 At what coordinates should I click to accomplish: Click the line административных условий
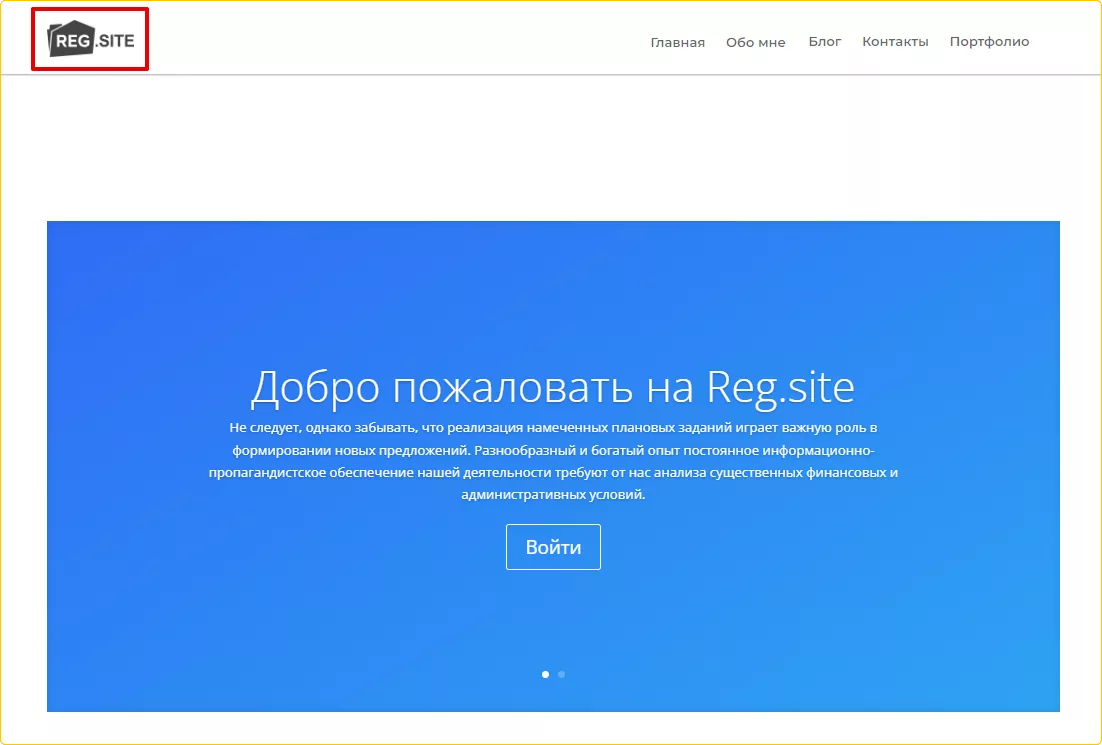point(553,494)
